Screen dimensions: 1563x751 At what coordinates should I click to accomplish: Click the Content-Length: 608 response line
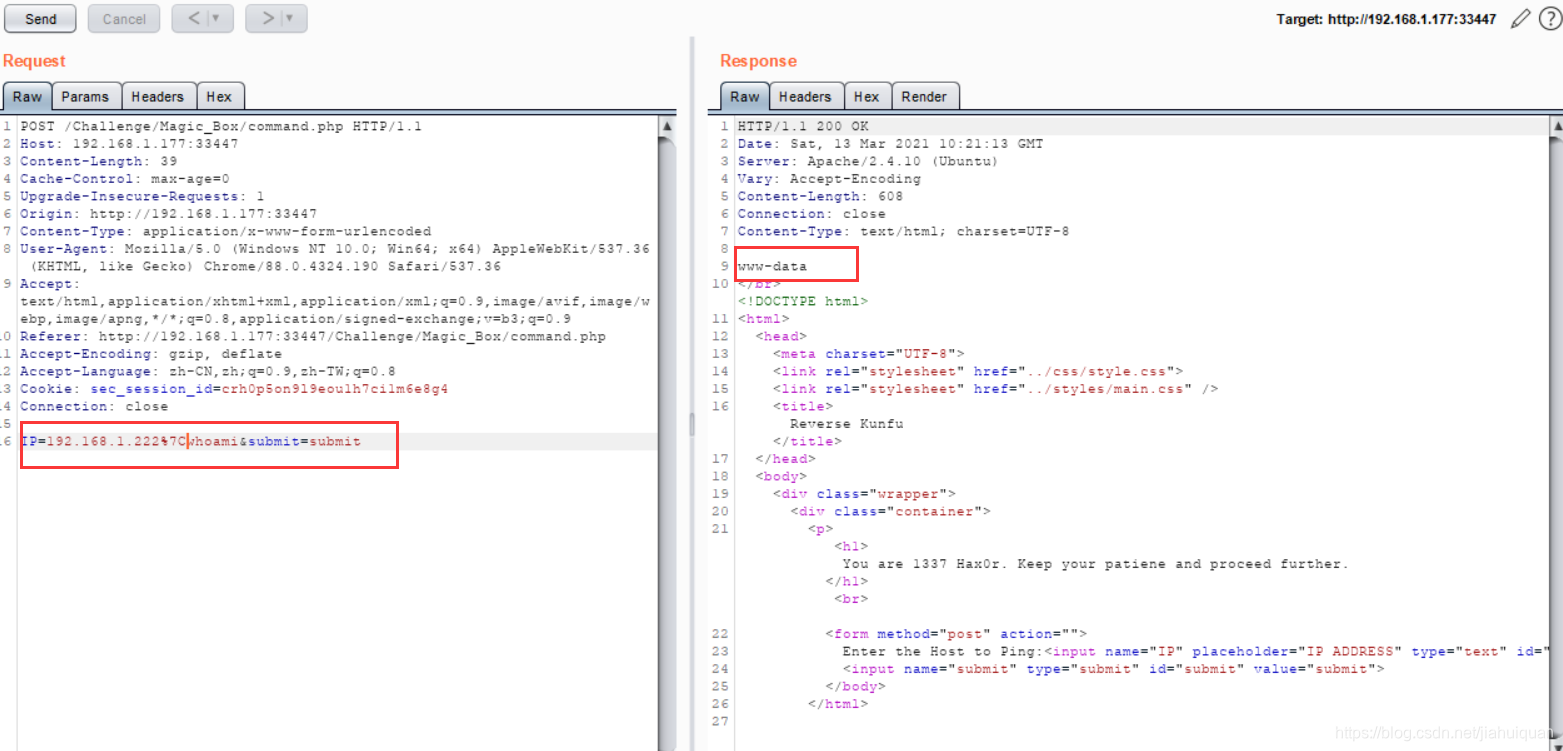[820, 196]
